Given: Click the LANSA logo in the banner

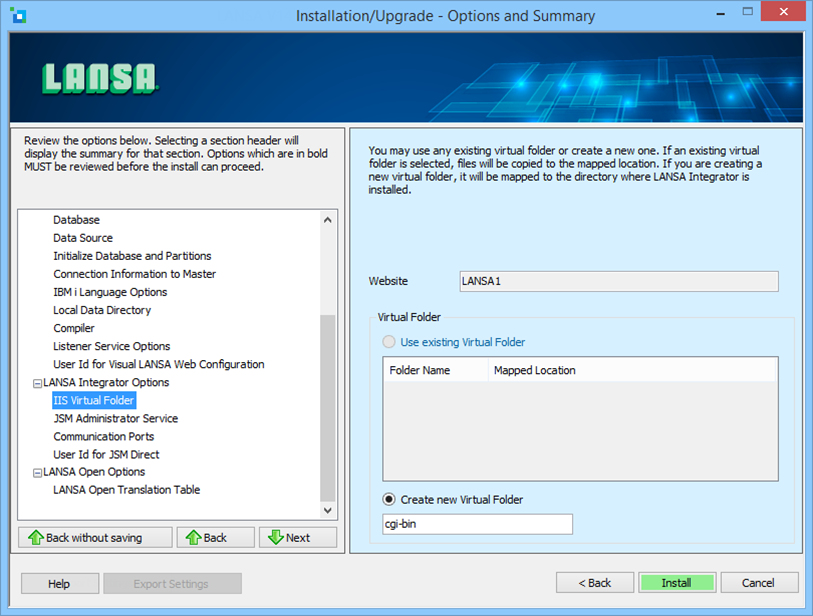Looking at the screenshot, I should (x=100, y=79).
